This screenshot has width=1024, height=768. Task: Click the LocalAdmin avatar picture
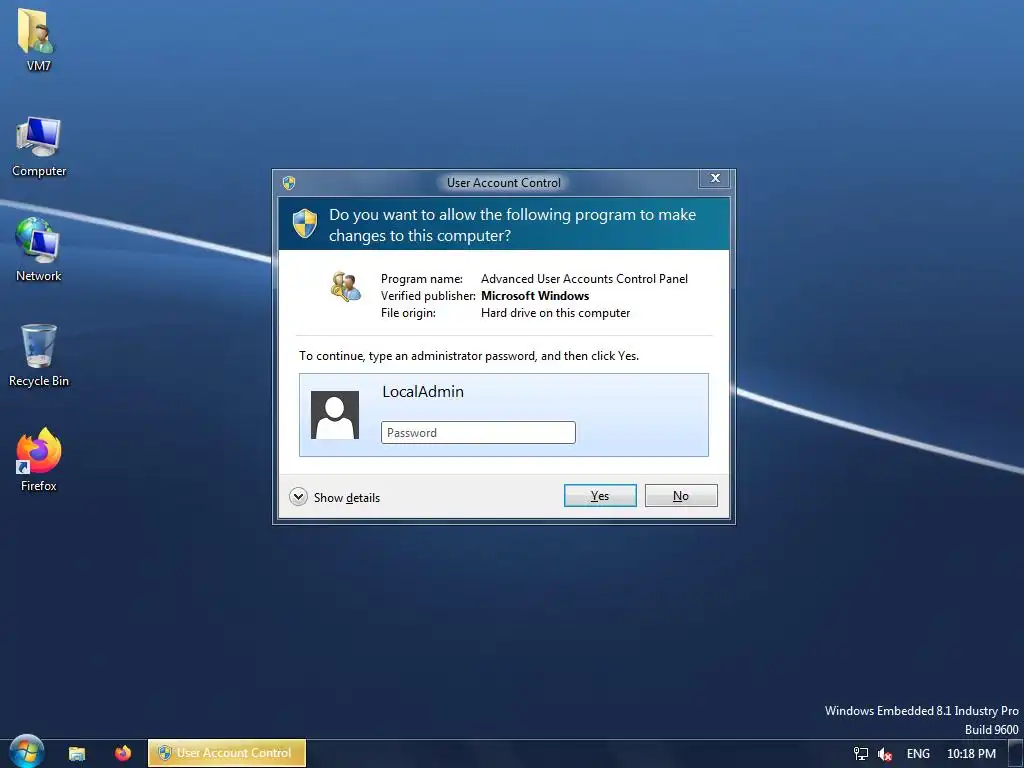334,415
